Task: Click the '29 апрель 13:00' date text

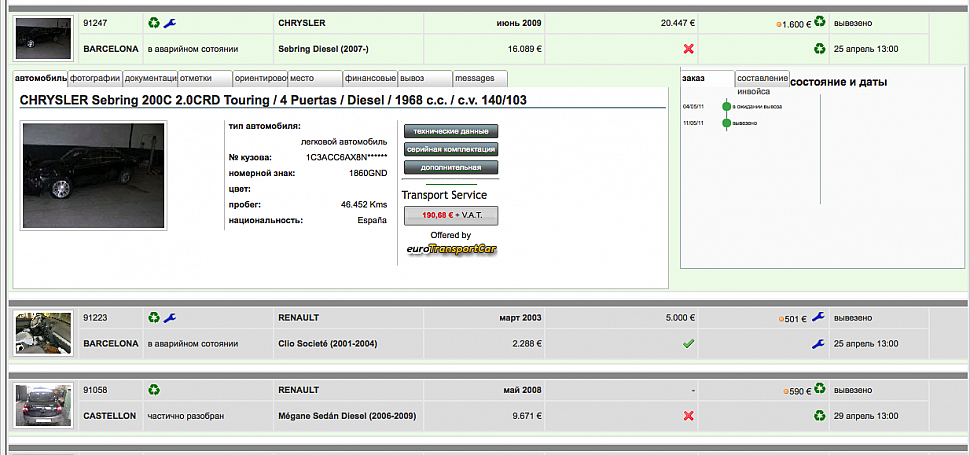Action: 866,416
